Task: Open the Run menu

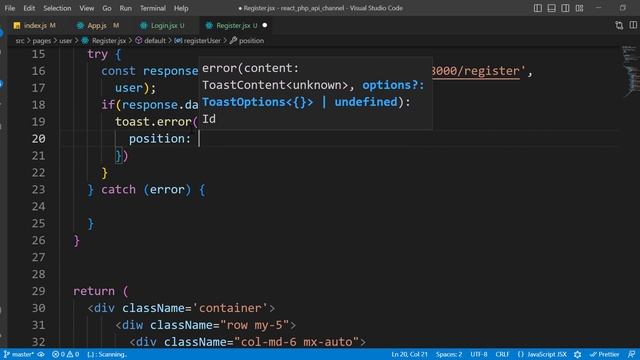Action: (x=126, y=8)
